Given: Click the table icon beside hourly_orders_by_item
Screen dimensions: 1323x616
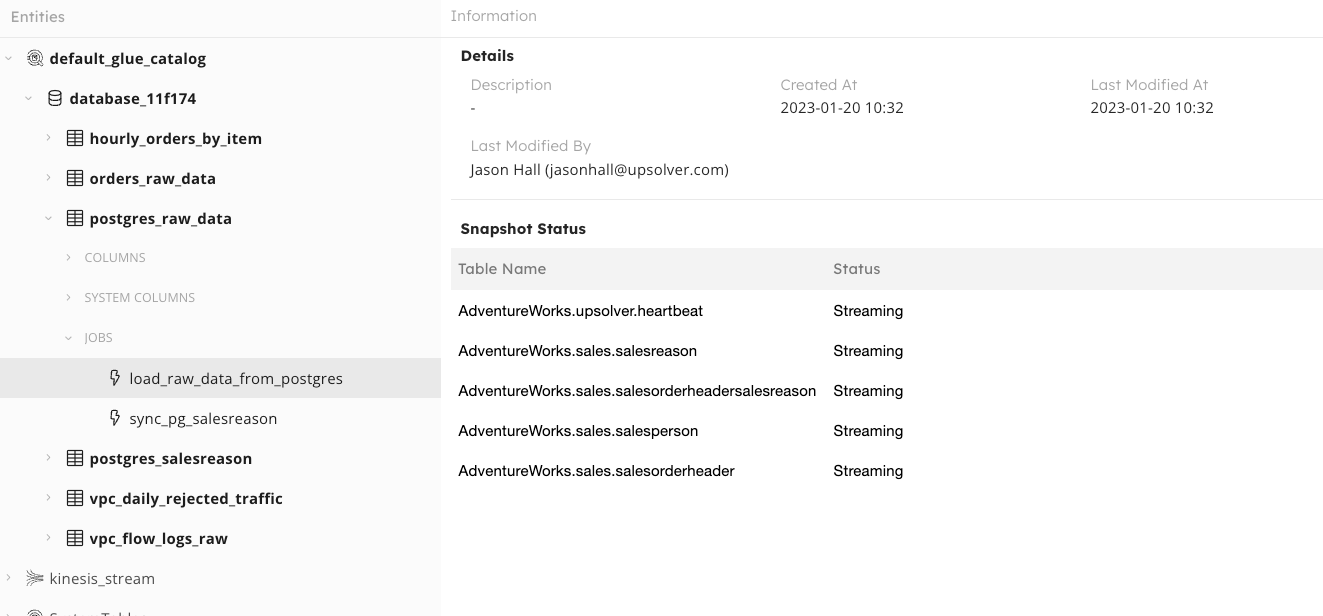Looking at the screenshot, I should [75, 138].
